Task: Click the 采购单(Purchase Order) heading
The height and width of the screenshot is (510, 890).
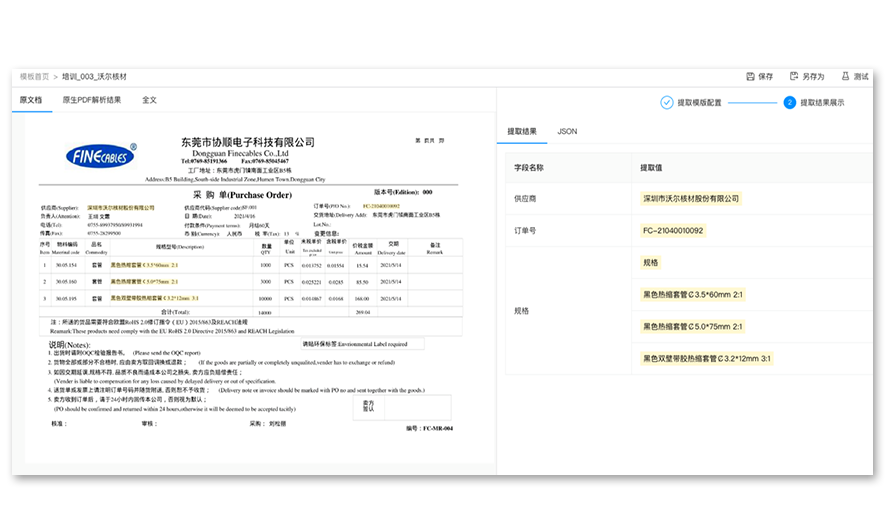Action: (242, 195)
